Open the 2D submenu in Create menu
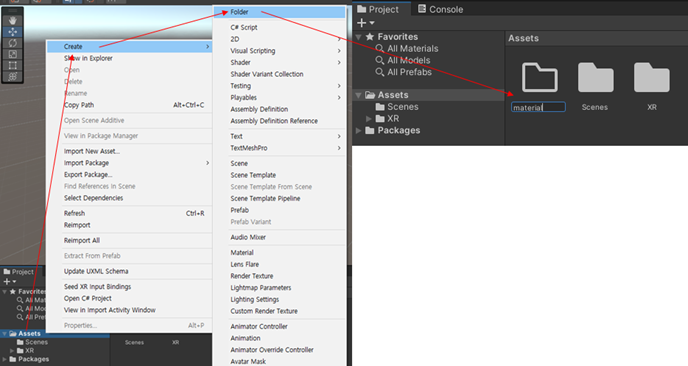Image resolution: width=688 pixels, height=366 pixels. pos(280,39)
